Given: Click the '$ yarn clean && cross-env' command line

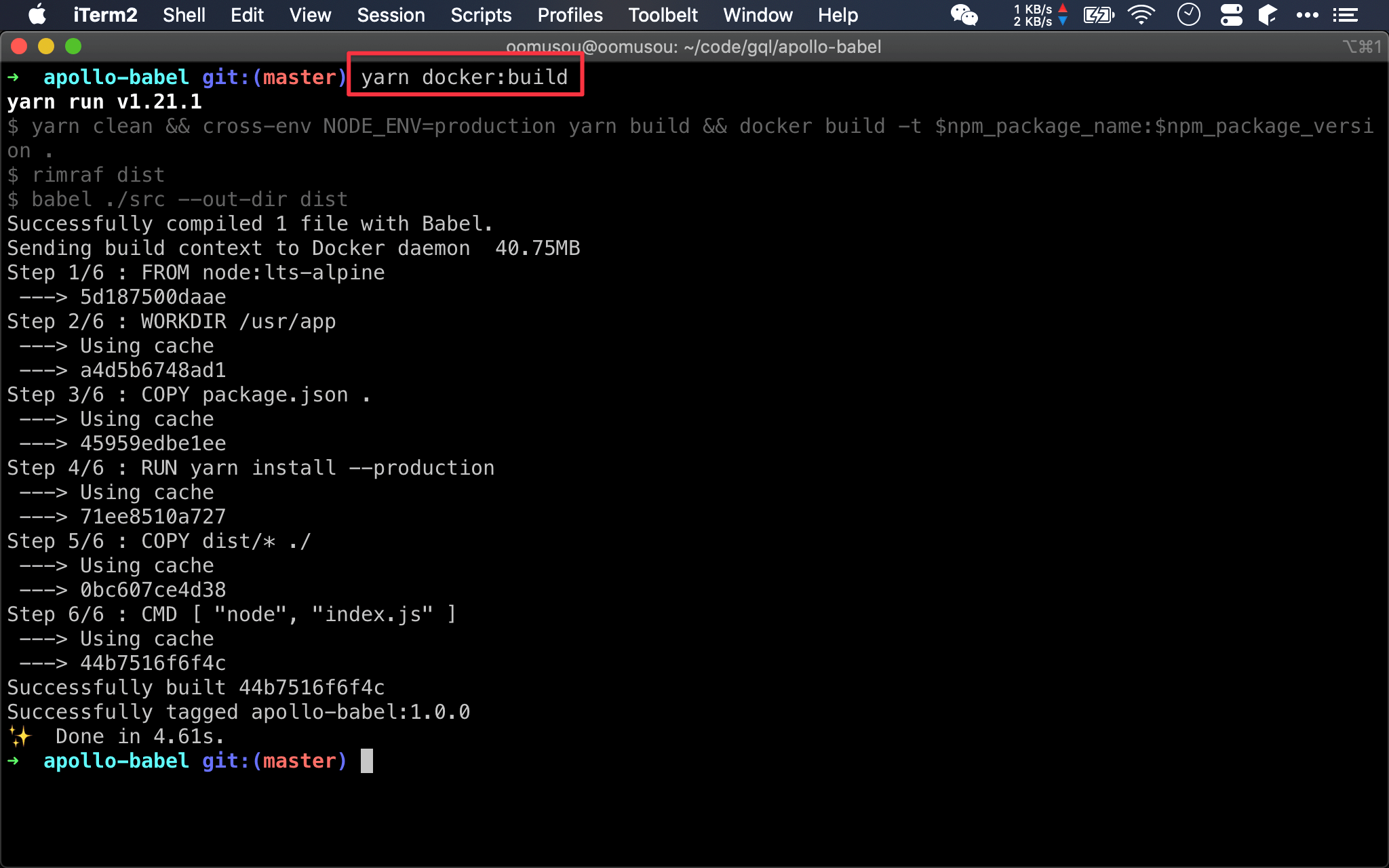Looking at the screenshot, I should [690, 138].
